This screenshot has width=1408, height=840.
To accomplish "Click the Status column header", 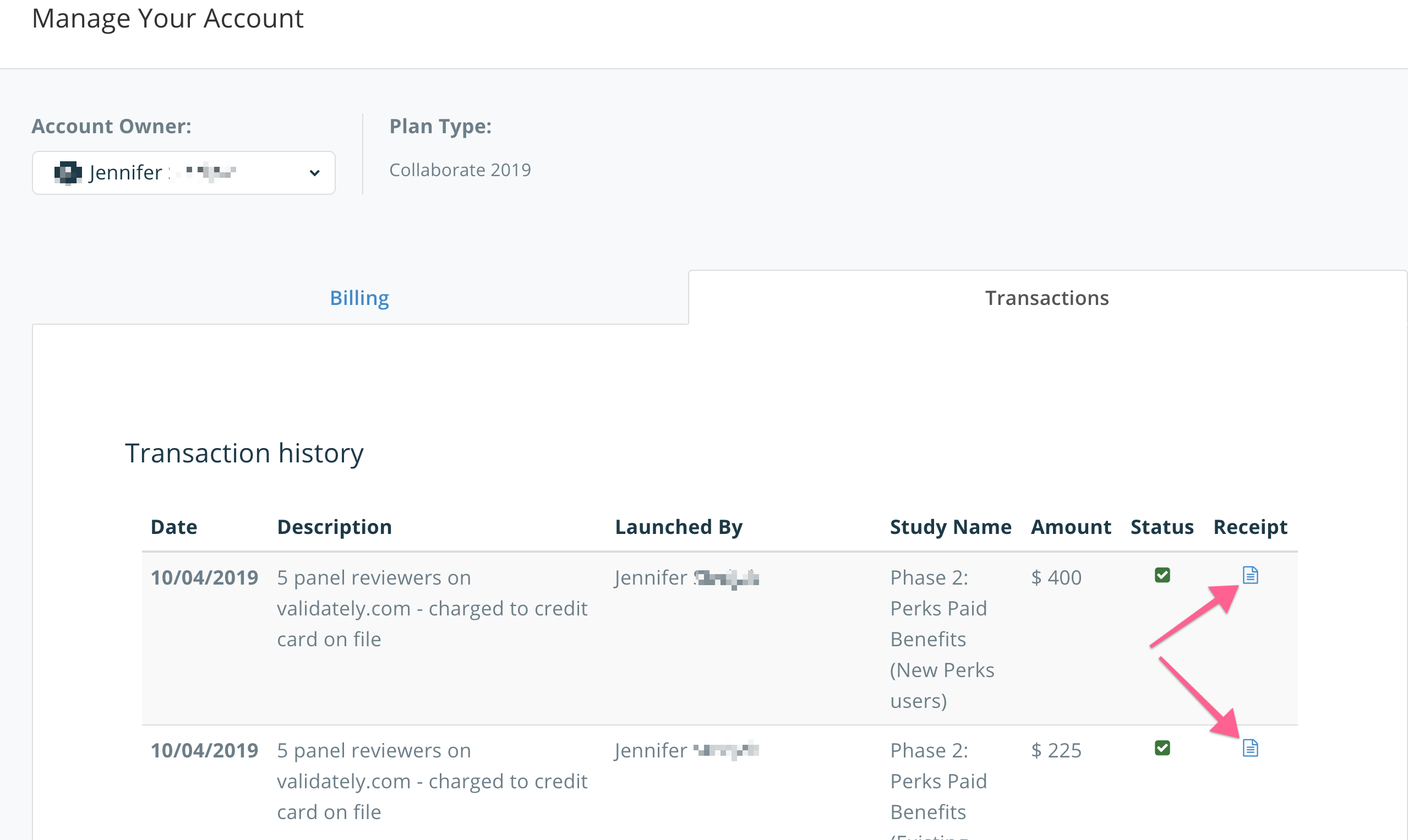I will 1163,527.
